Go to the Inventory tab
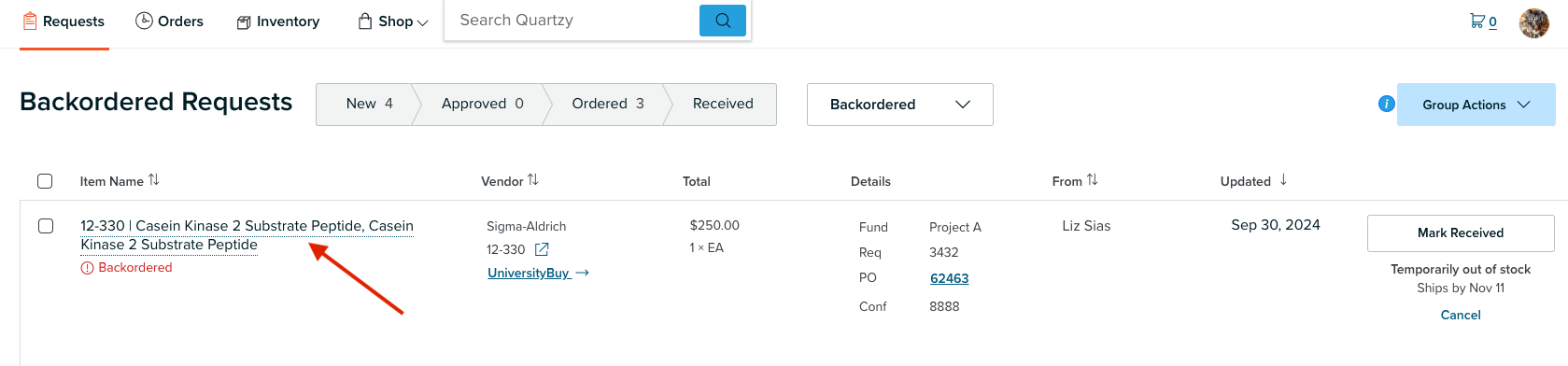This screenshot has width=1568, height=366. click(x=278, y=21)
